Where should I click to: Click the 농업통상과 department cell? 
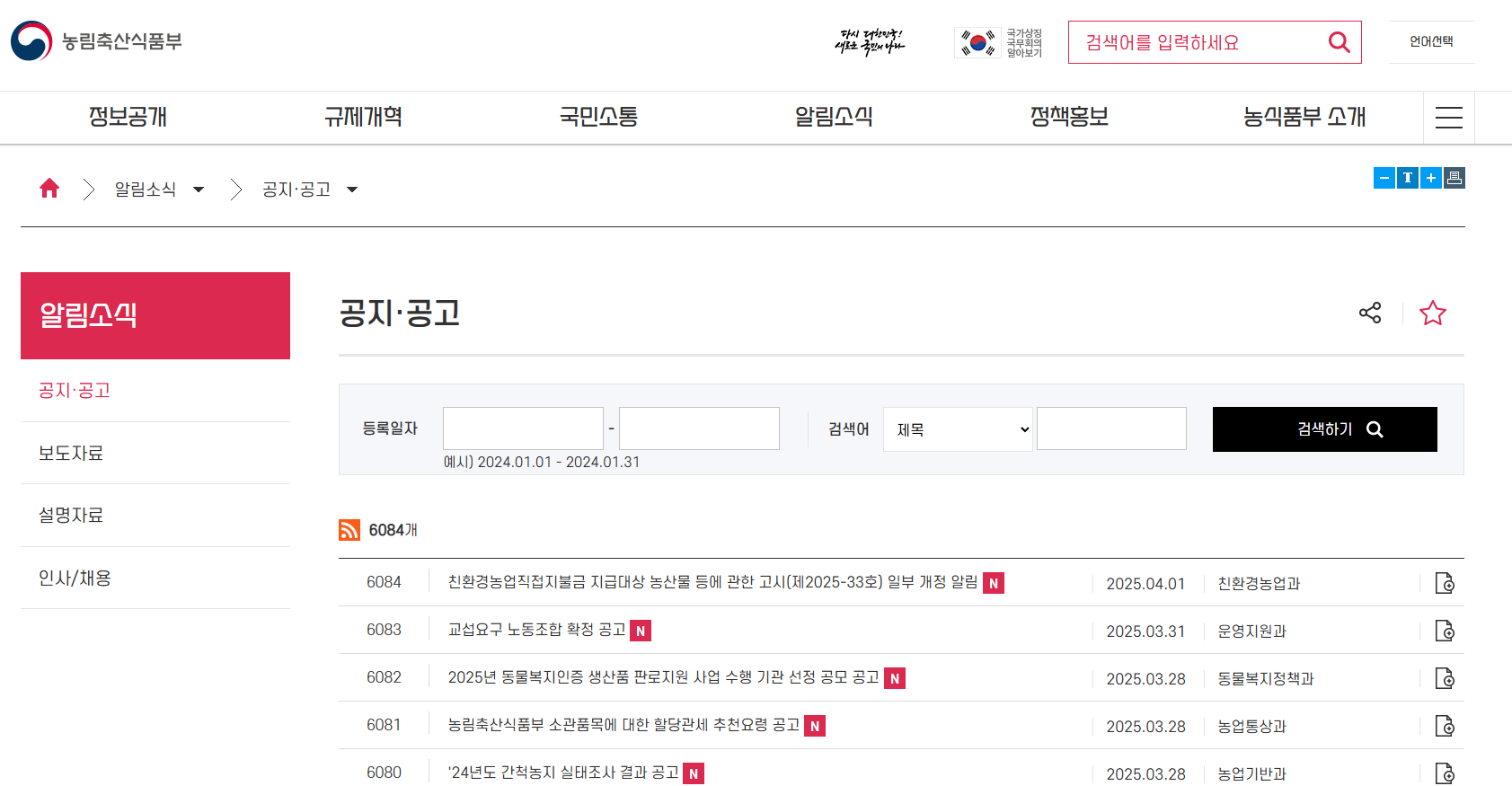click(x=1251, y=727)
